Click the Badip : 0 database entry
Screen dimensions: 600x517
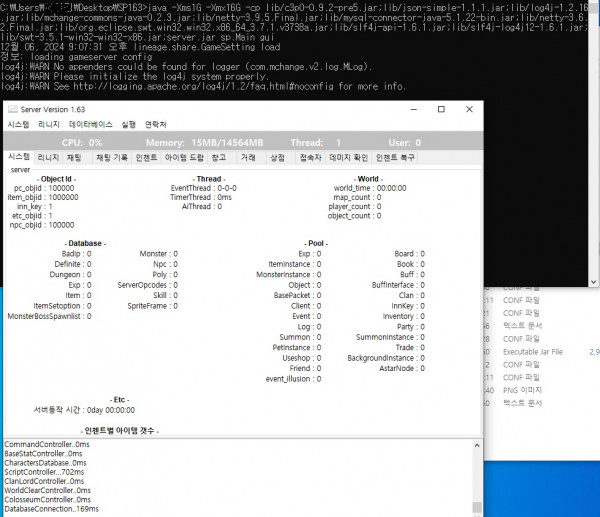[x=77, y=254]
